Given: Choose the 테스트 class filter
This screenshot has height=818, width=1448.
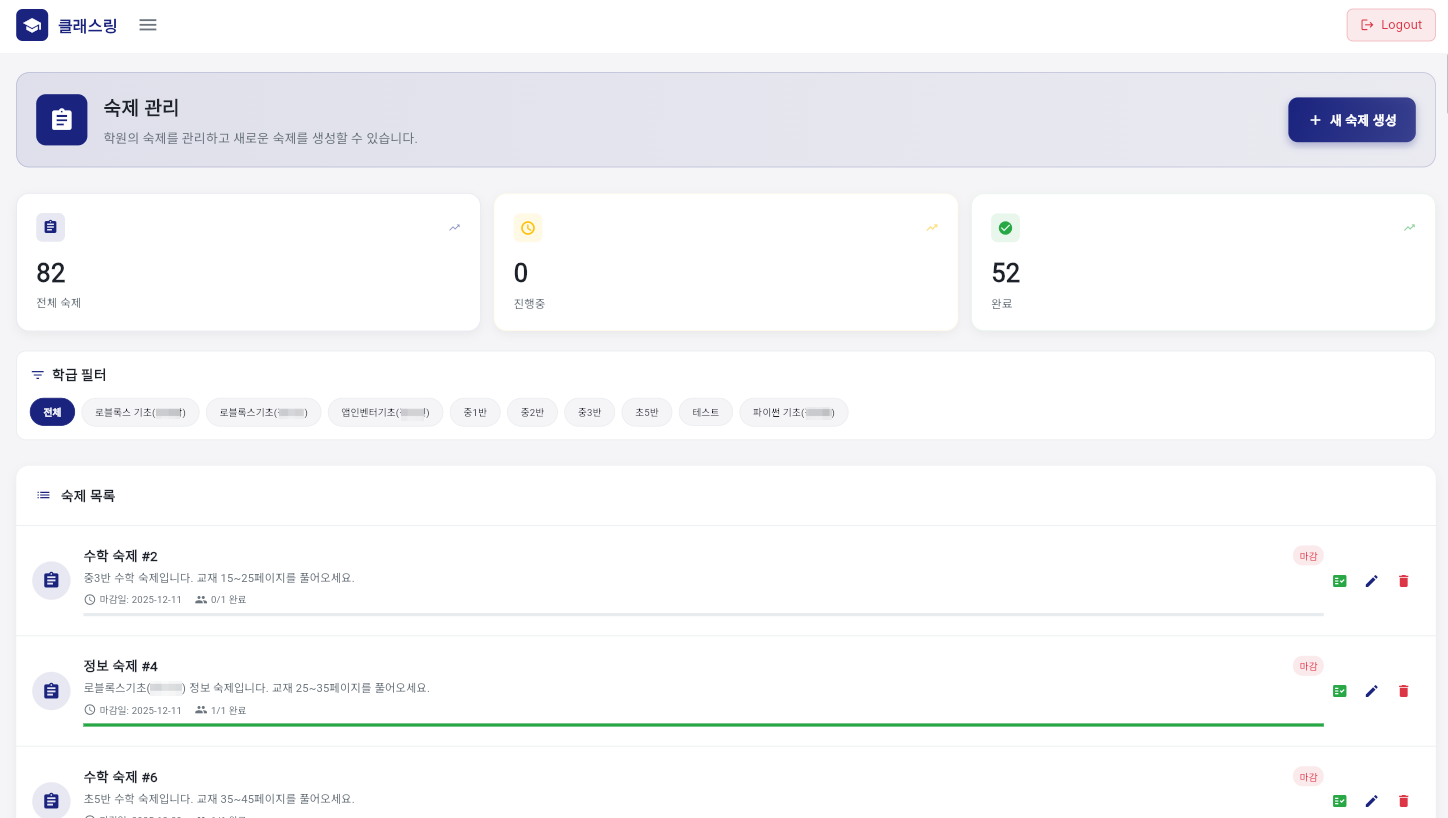Looking at the screenshot, I should coord(706,412).
